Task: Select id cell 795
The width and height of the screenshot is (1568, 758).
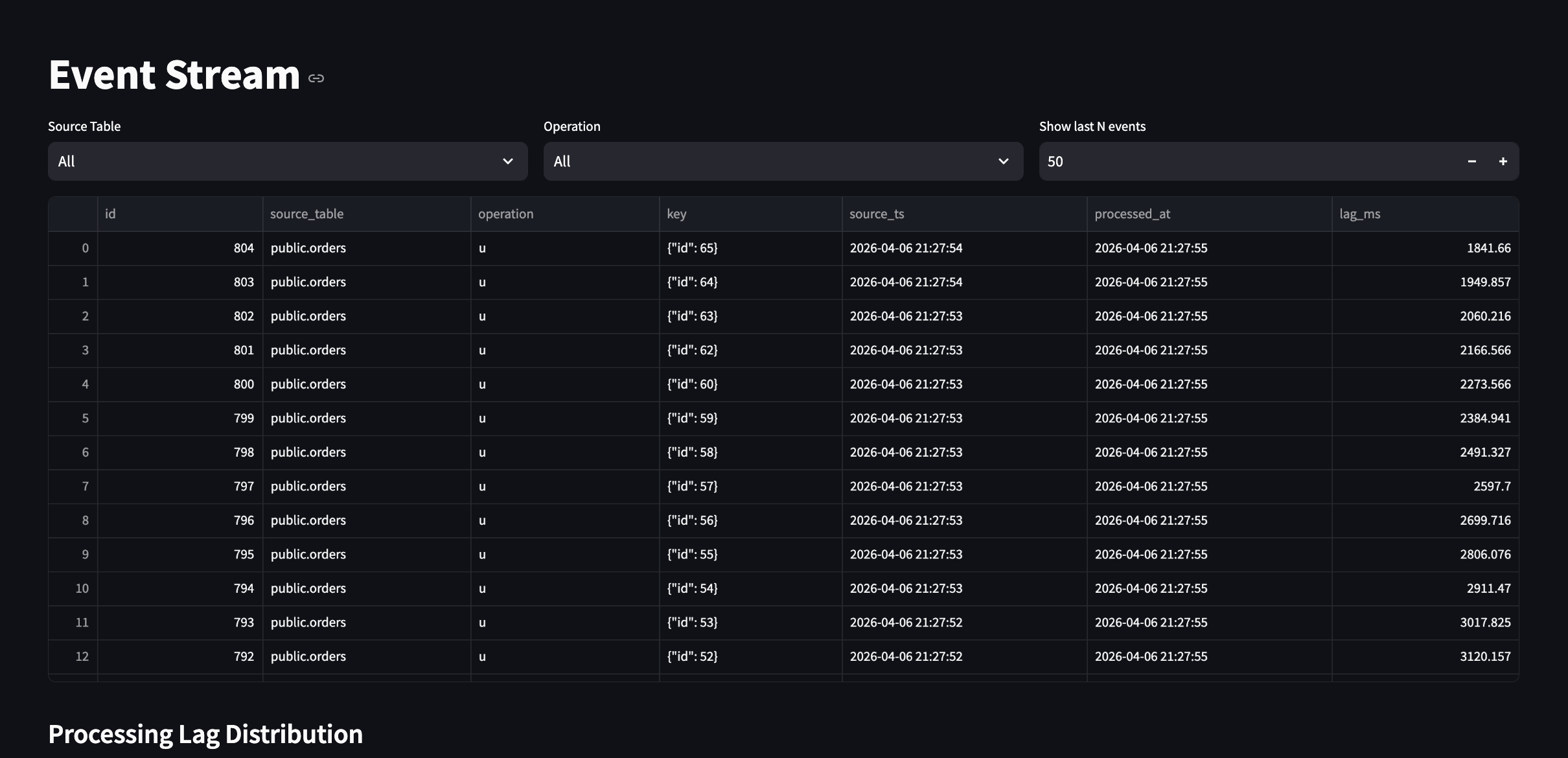Action: tap(180, 554)
